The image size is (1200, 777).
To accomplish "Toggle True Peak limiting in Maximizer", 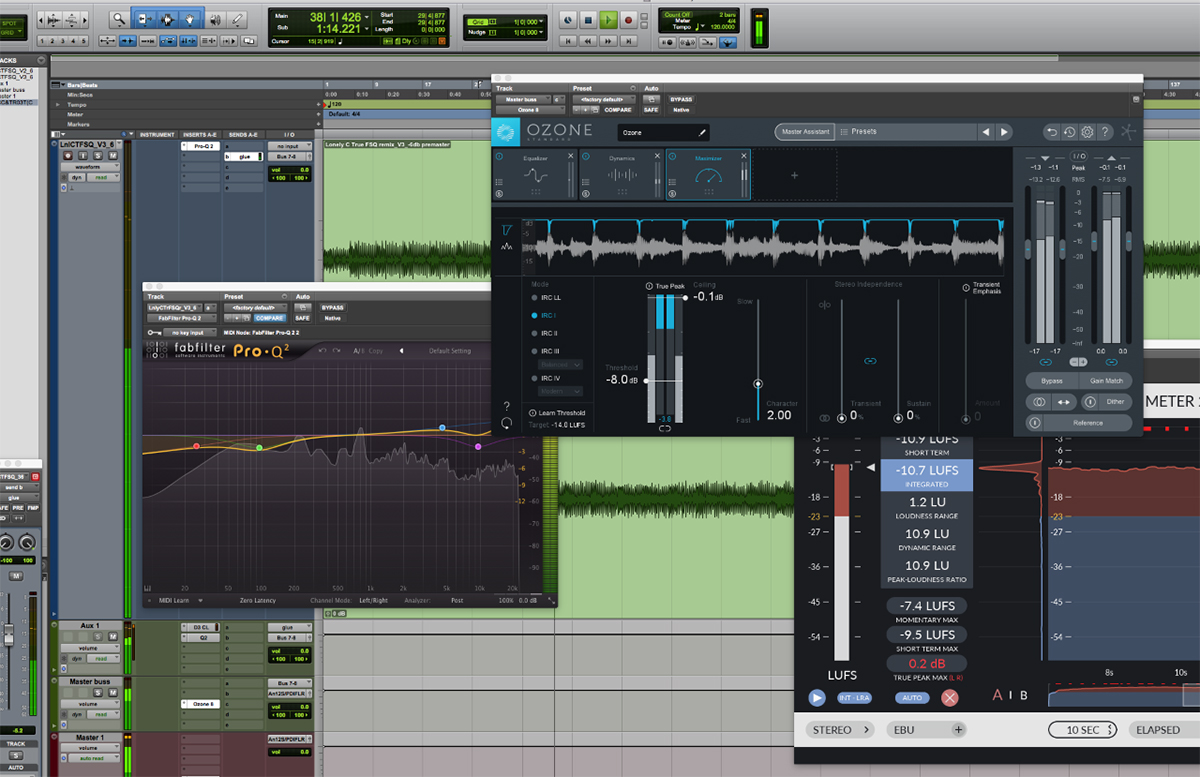I will click(x=650, y=287).
